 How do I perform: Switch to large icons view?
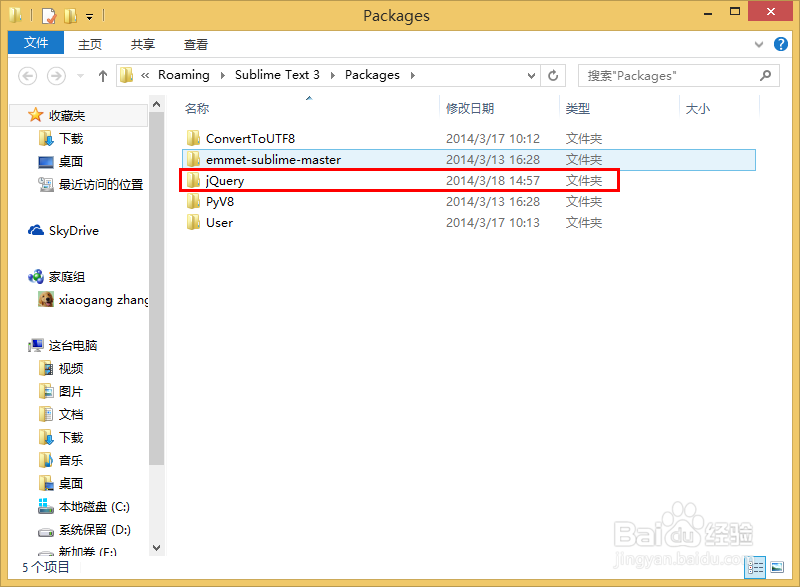pyautogui.click(x=777, y=567)
